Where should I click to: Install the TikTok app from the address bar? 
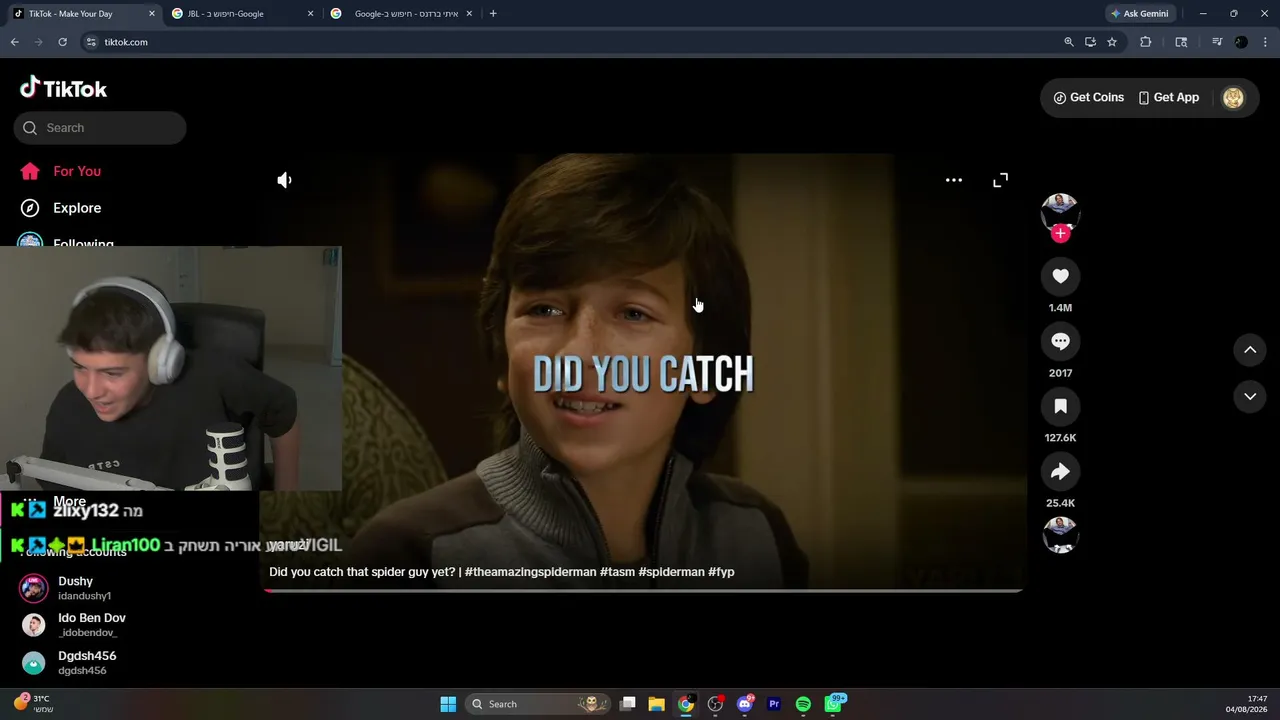click(1090, 42)
